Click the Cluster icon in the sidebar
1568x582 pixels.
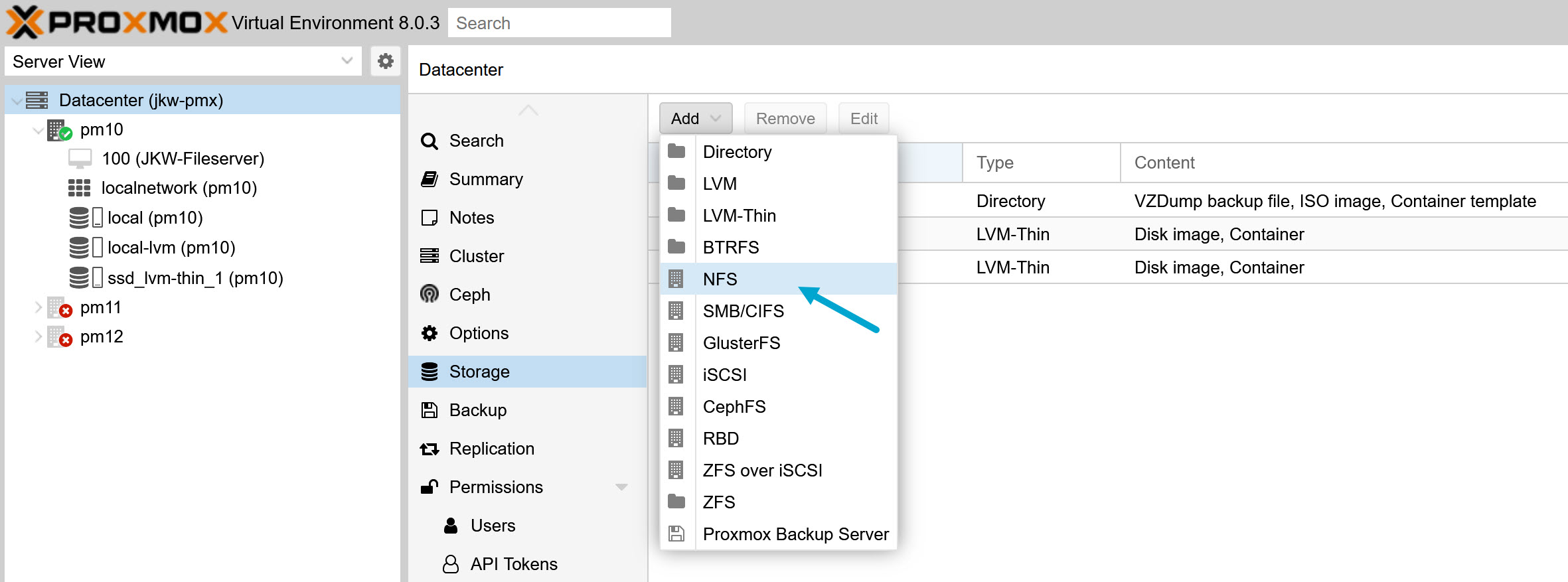pyautogui.click(x=430, y=256)
